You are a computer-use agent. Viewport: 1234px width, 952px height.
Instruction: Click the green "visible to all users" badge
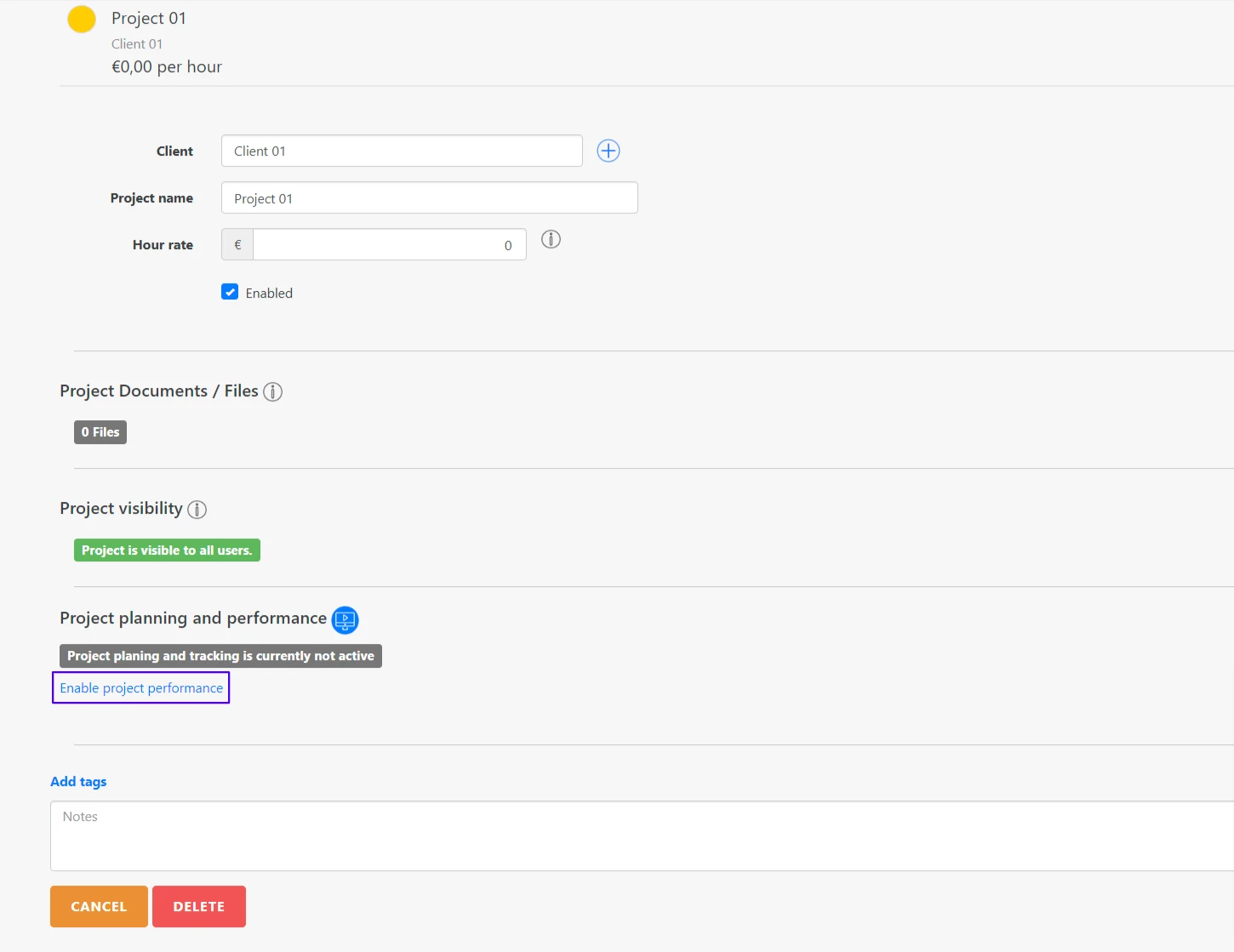click(166, 550)
